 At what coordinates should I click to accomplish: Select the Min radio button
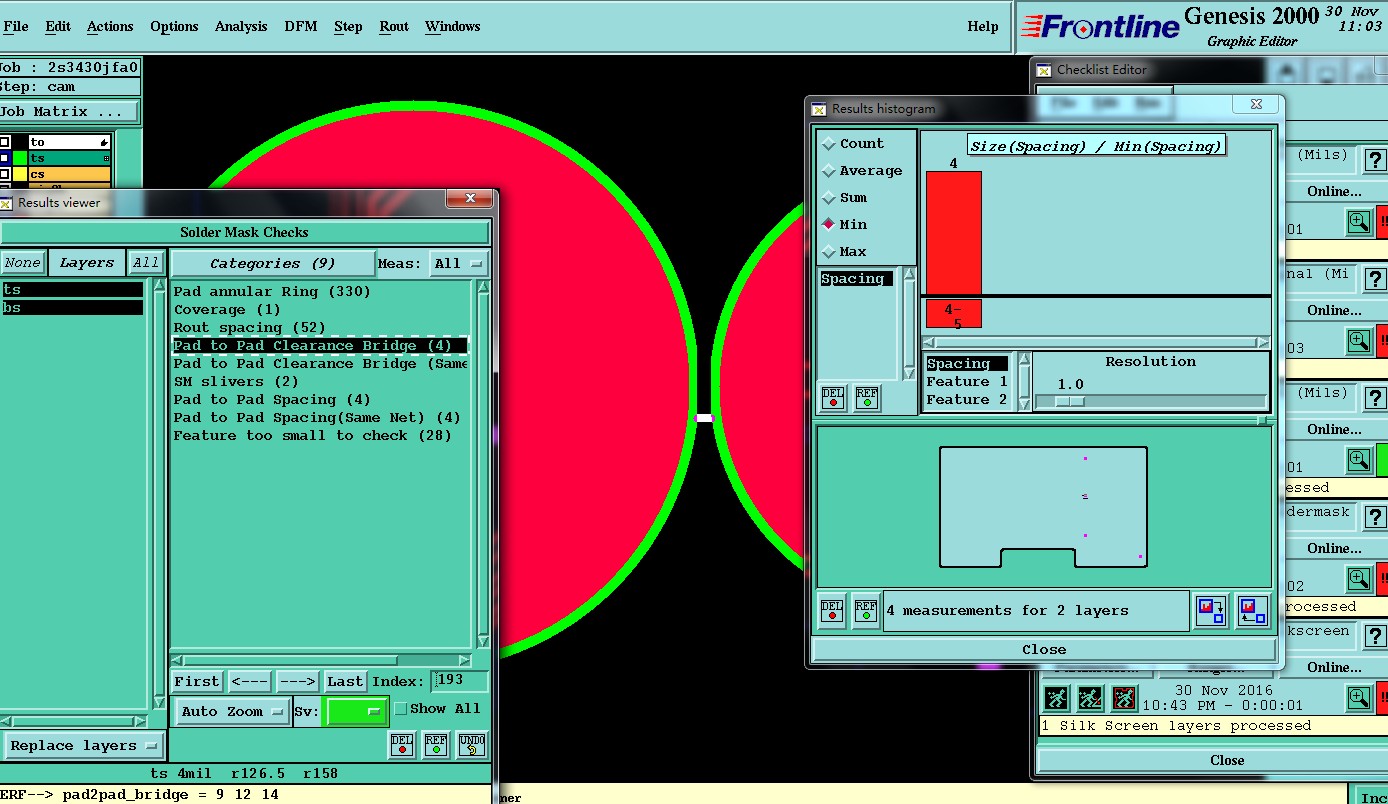click(x=829, y=225)
